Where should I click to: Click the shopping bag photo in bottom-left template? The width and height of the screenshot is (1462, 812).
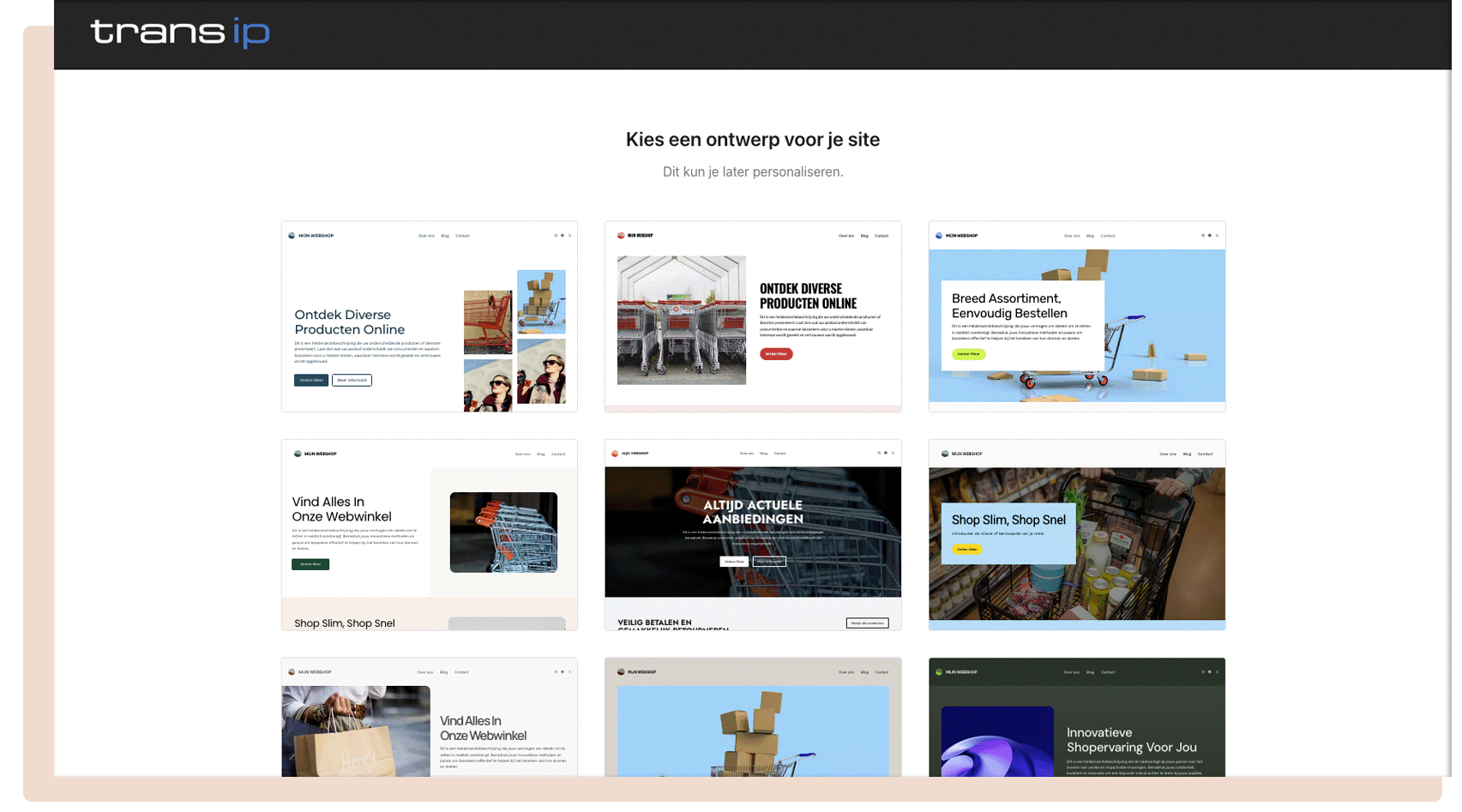[x=356, y=731]
